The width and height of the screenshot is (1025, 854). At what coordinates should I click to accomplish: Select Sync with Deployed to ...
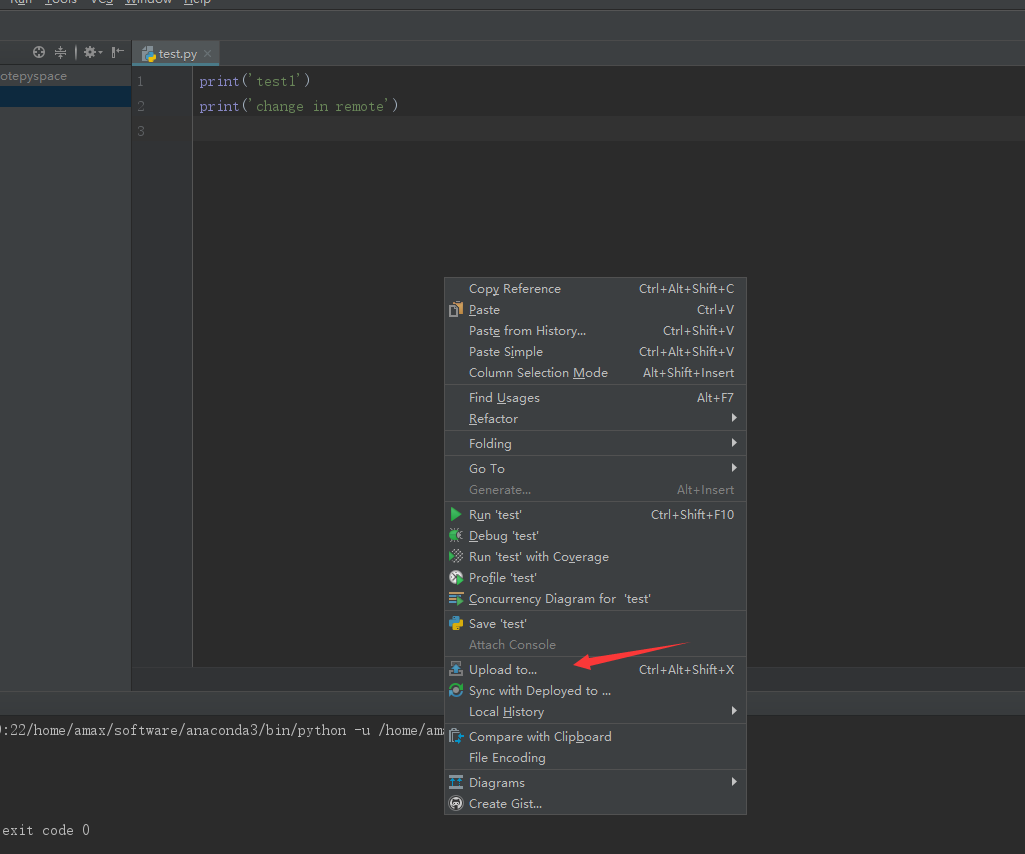539,691
